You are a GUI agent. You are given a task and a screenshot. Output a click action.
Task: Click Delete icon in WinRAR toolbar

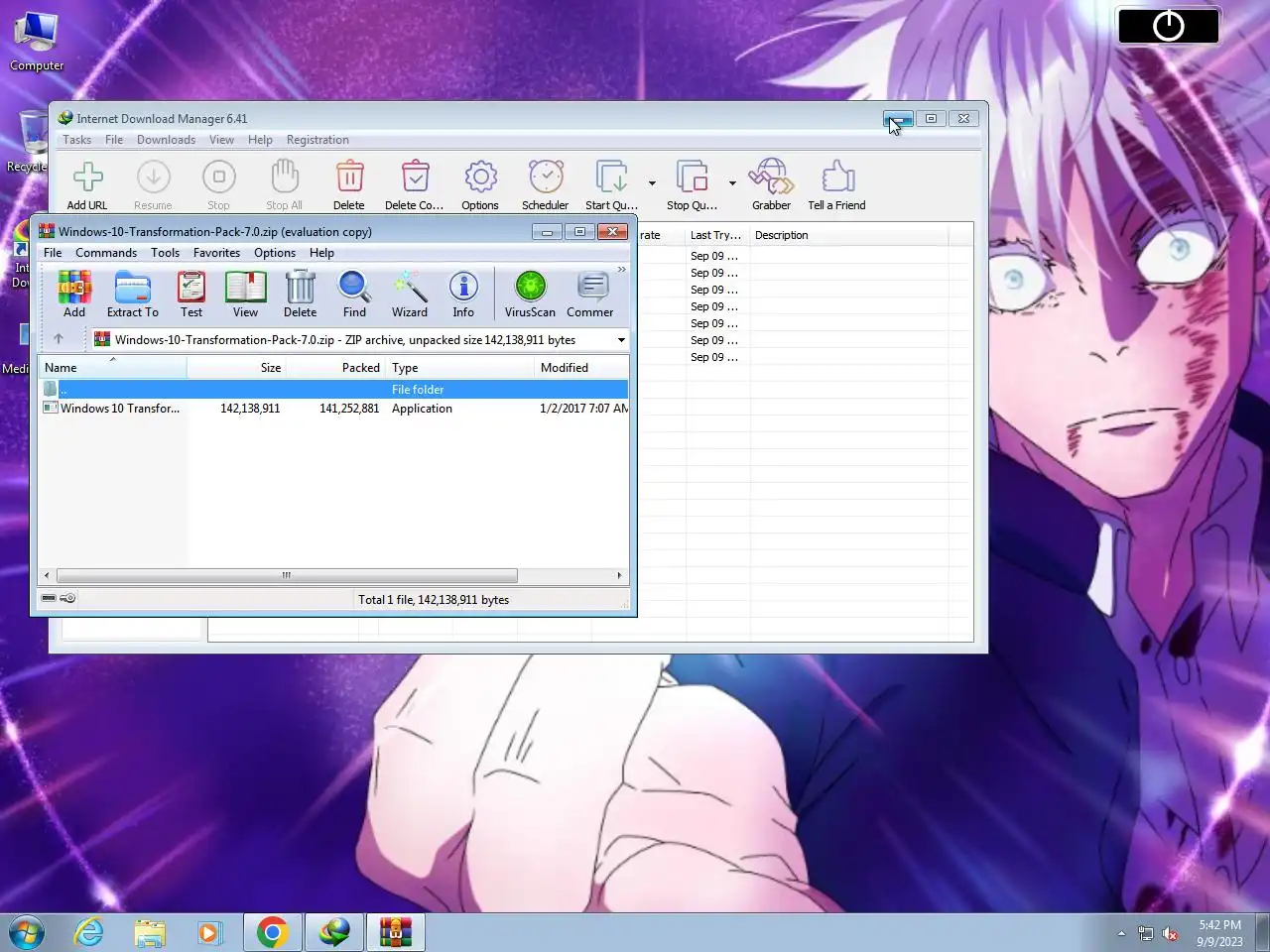300,295
